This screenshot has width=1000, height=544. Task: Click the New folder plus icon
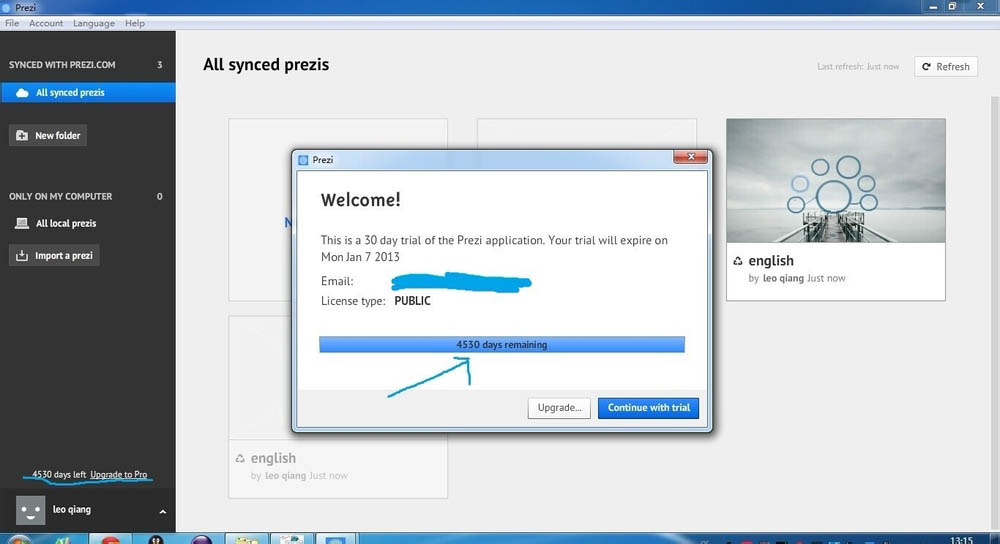[22, 135]
